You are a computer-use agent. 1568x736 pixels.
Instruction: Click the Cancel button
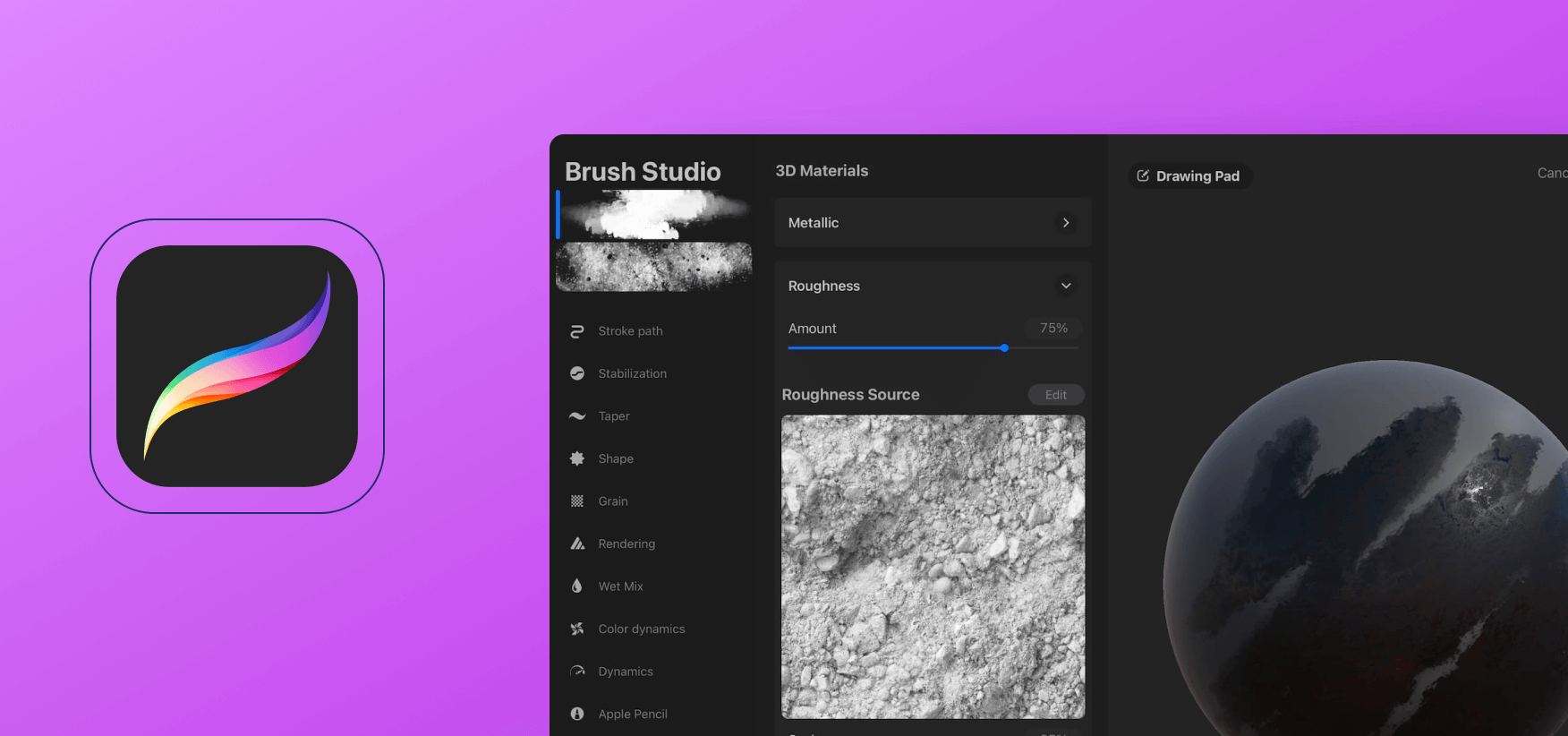click(1552, 173)
